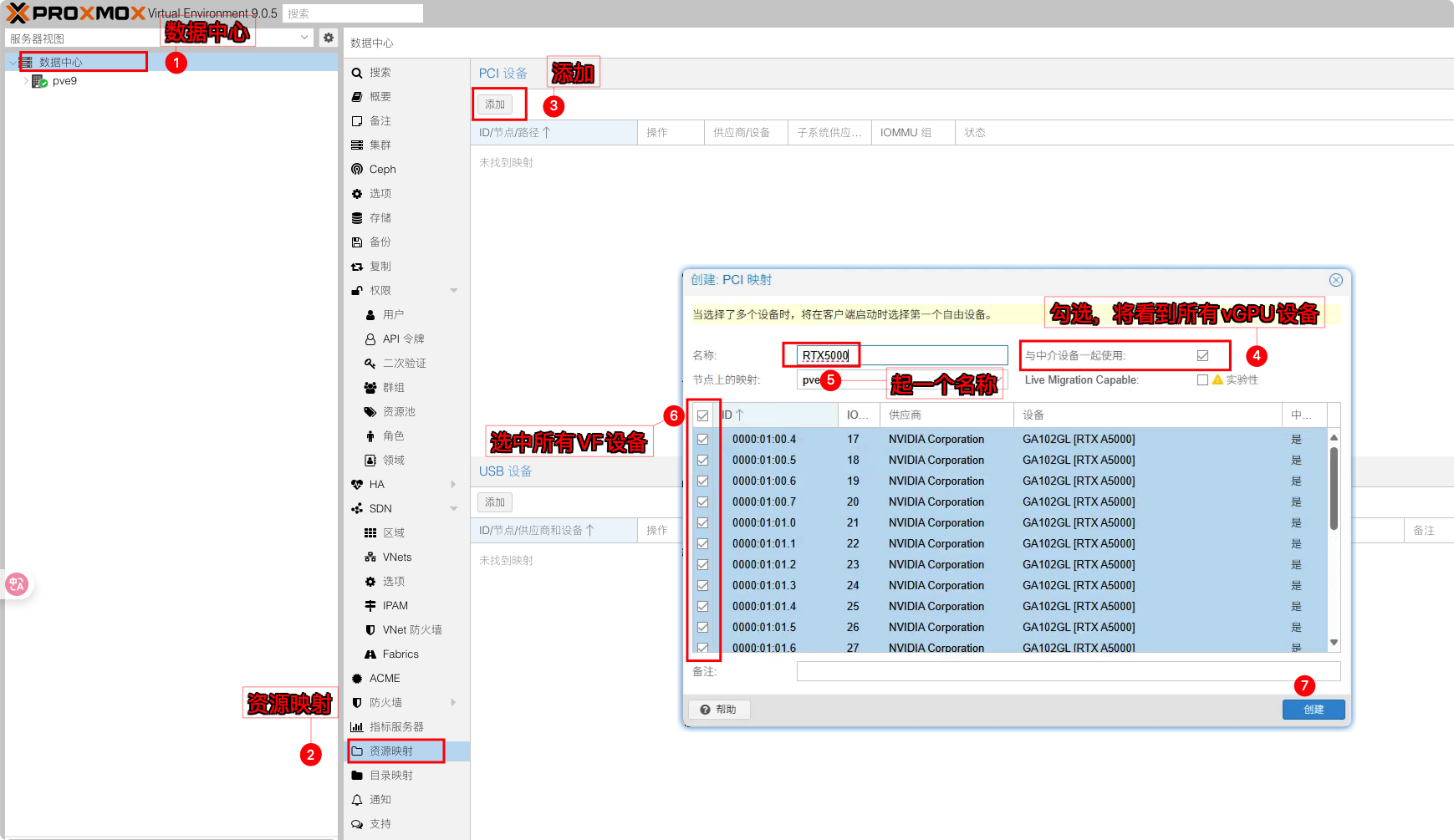Open 服务器视图 view dropdown

(x=304, y=38)
